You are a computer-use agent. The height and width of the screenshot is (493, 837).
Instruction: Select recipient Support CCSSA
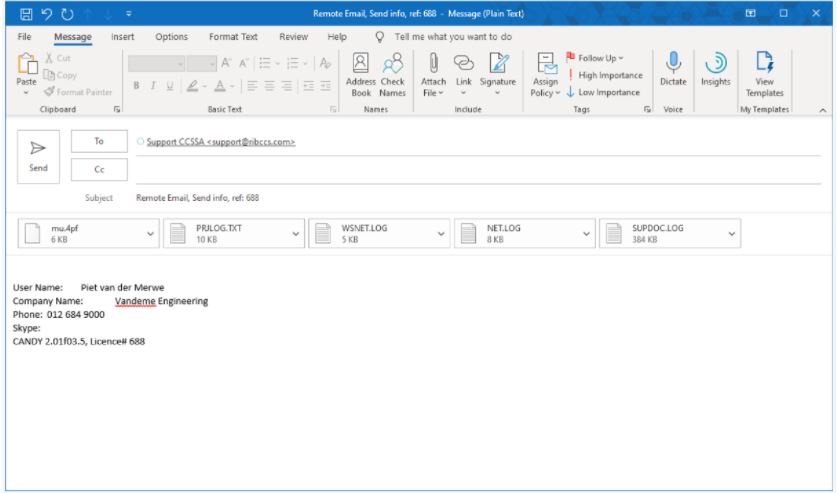[220, 142]
